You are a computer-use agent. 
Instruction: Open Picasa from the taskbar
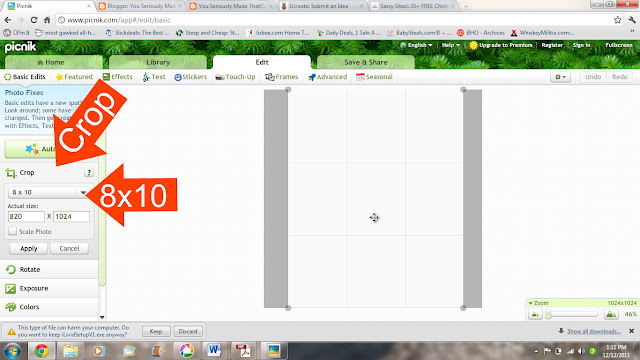pos(186,351)
